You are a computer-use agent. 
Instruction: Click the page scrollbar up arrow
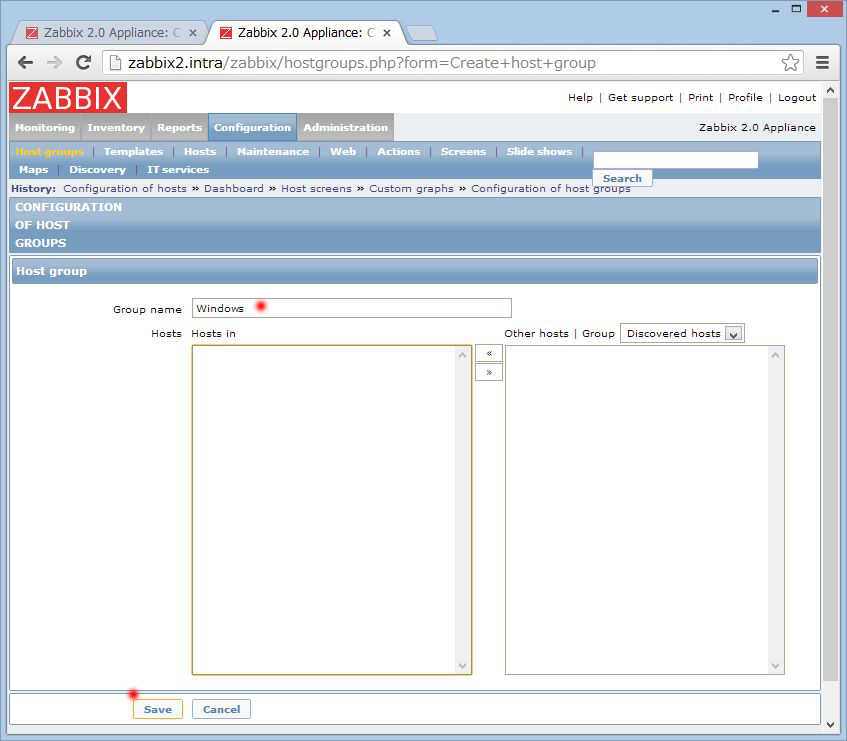(830, 90)
